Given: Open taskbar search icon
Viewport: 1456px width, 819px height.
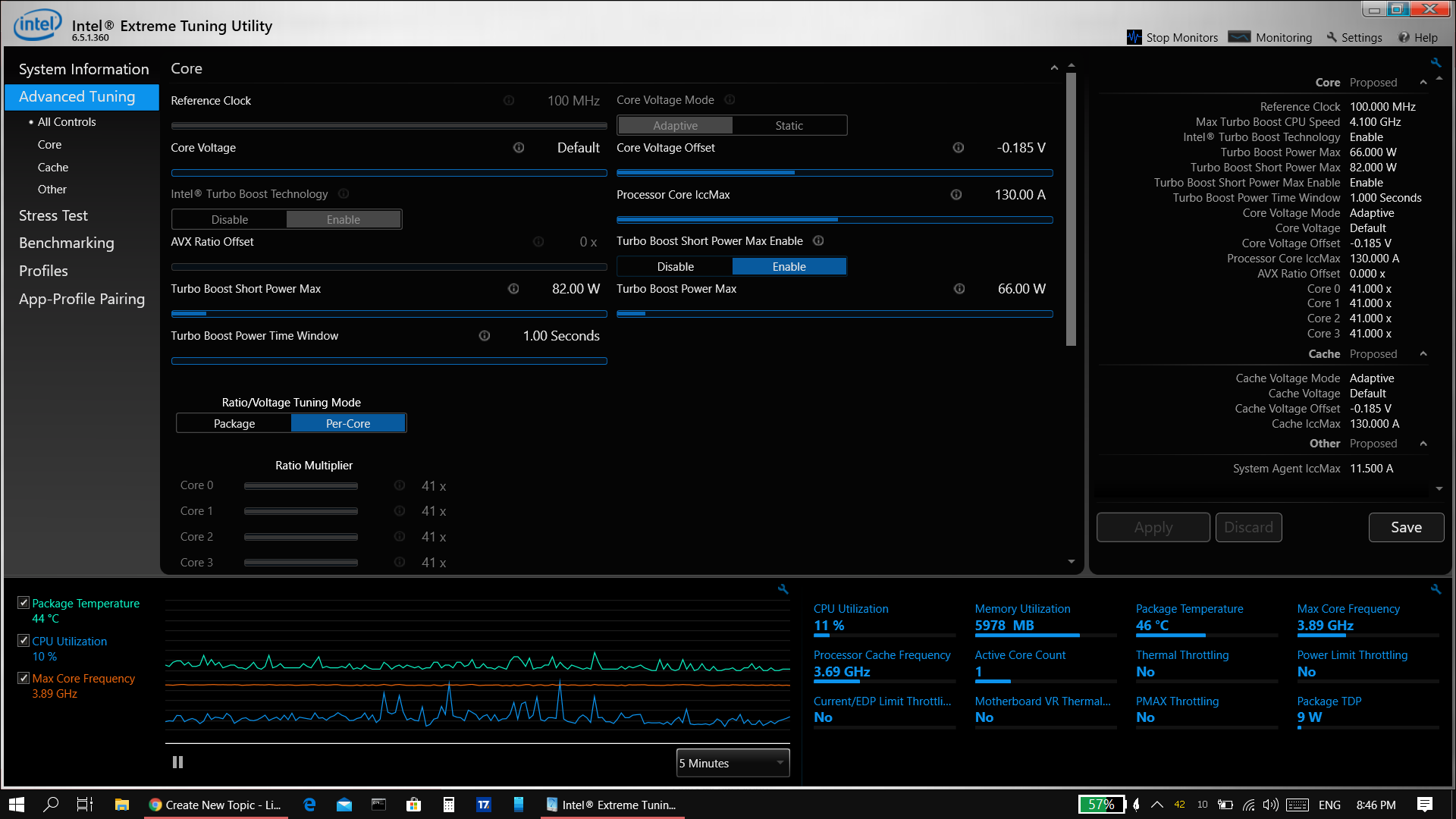Looking at the screenshot, I should click(51, 805).
